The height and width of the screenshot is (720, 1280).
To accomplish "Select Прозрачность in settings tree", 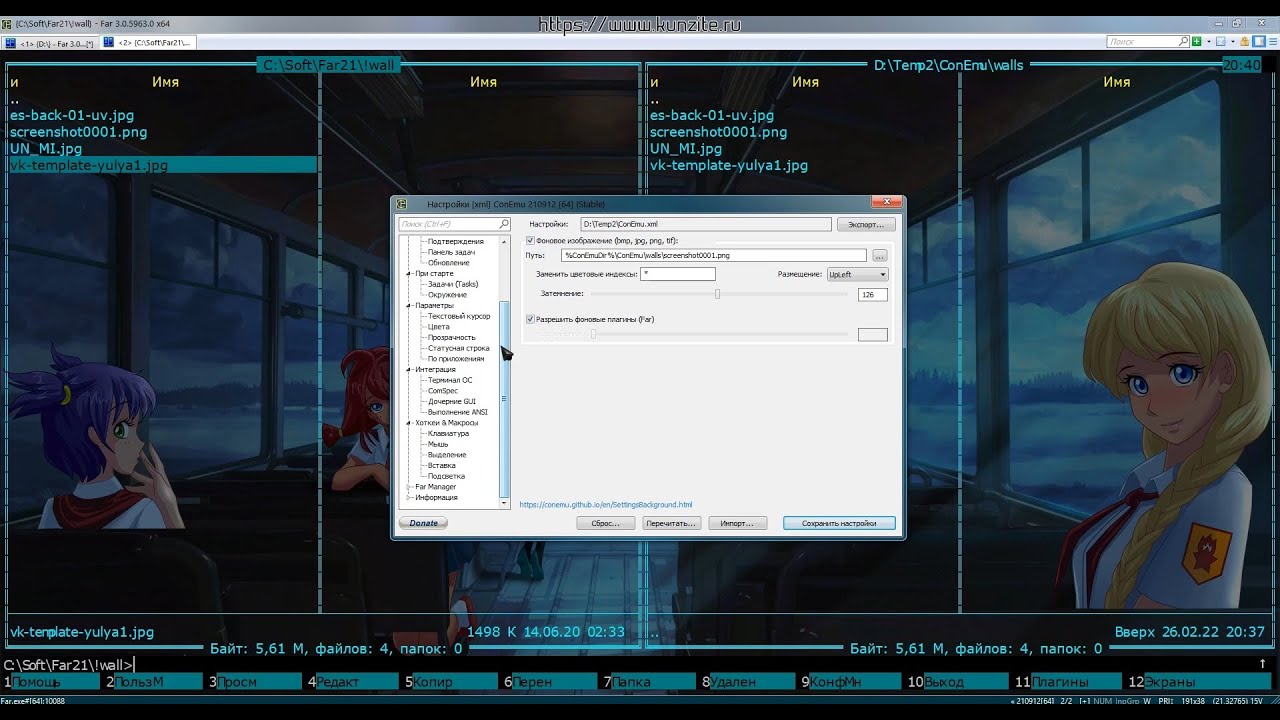I will tap(452, 337).
